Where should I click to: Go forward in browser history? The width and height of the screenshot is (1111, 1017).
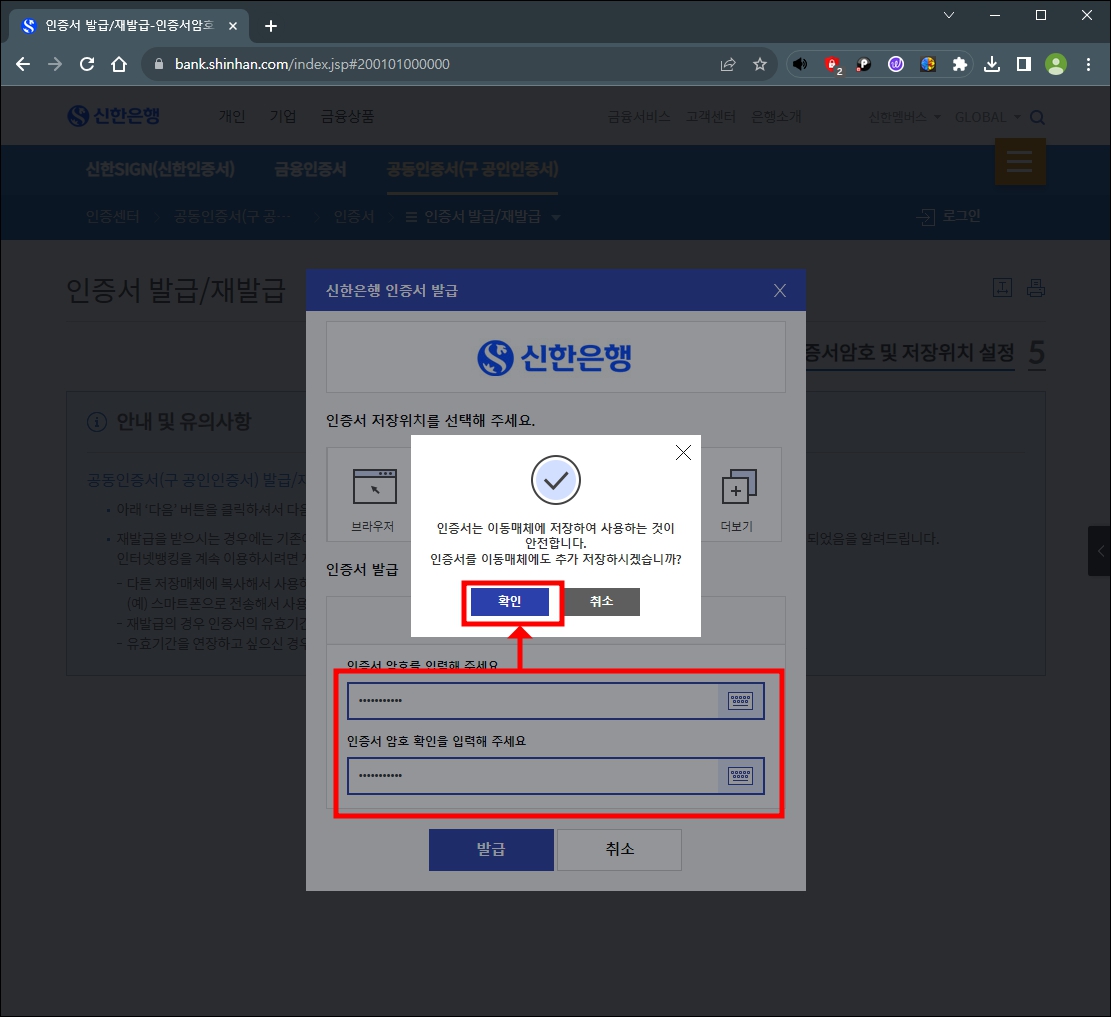click(55, 64)
